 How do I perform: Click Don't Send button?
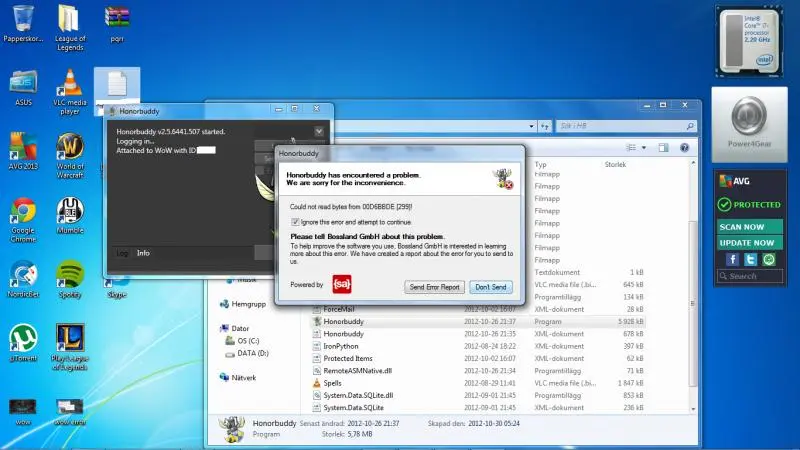pos(491,287)
